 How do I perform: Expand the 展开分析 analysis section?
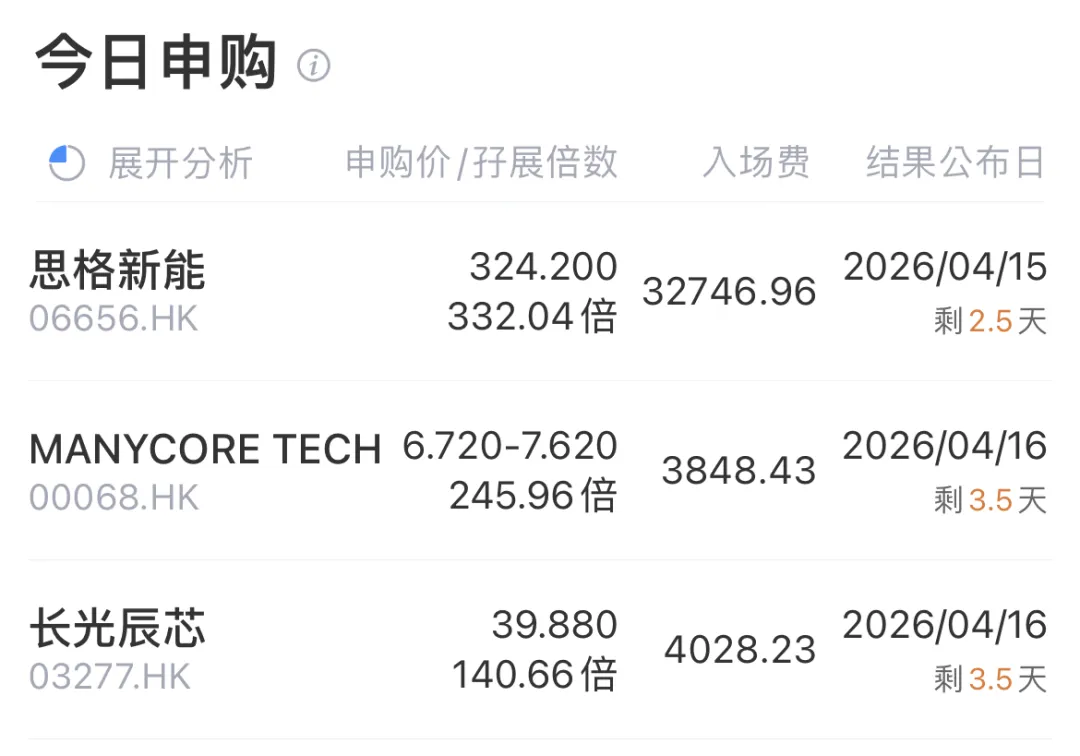(180, 163)
